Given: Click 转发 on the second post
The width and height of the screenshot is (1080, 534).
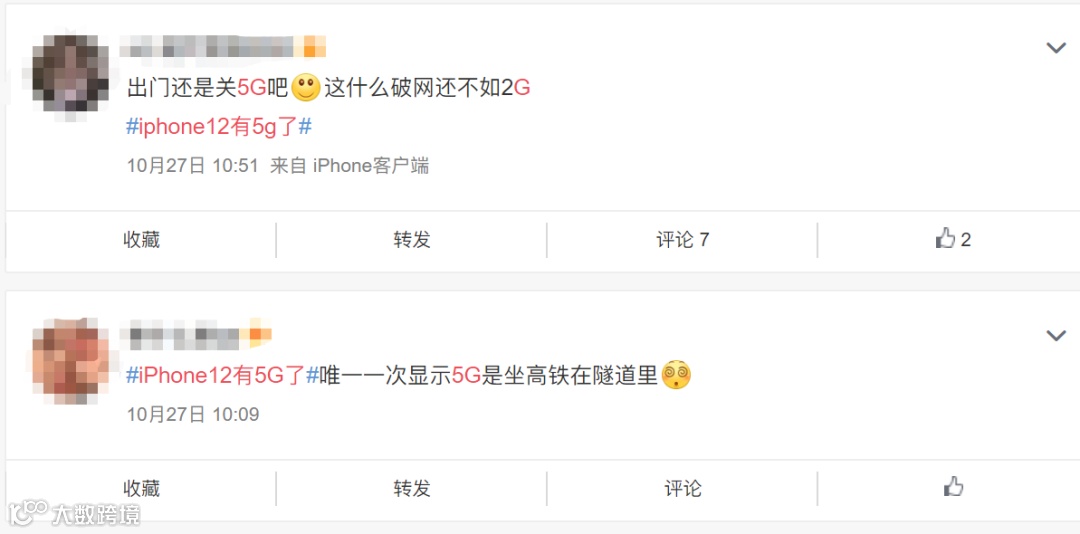Looking at the screenshot, I should (412, 489).
